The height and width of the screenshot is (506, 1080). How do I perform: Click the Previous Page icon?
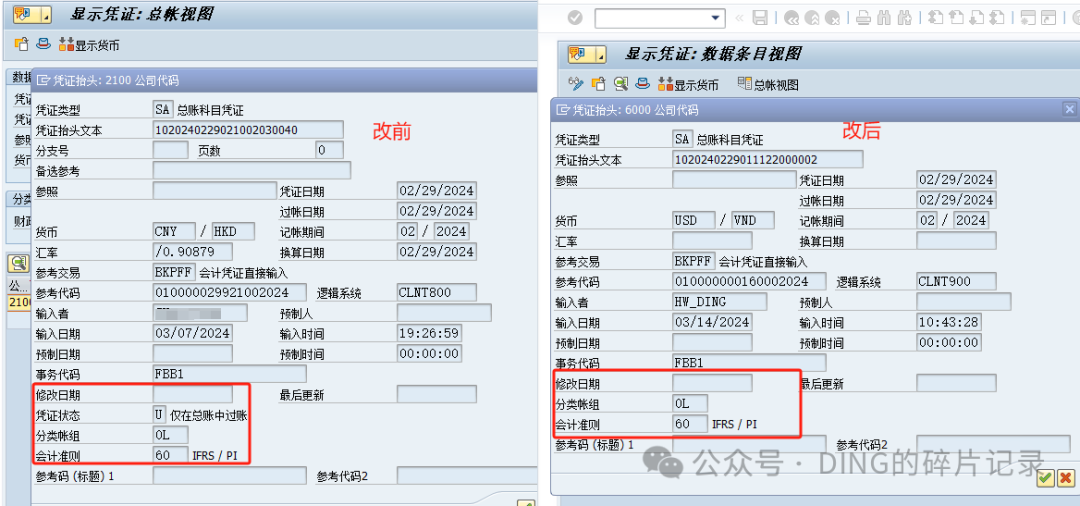coord(956,19)
